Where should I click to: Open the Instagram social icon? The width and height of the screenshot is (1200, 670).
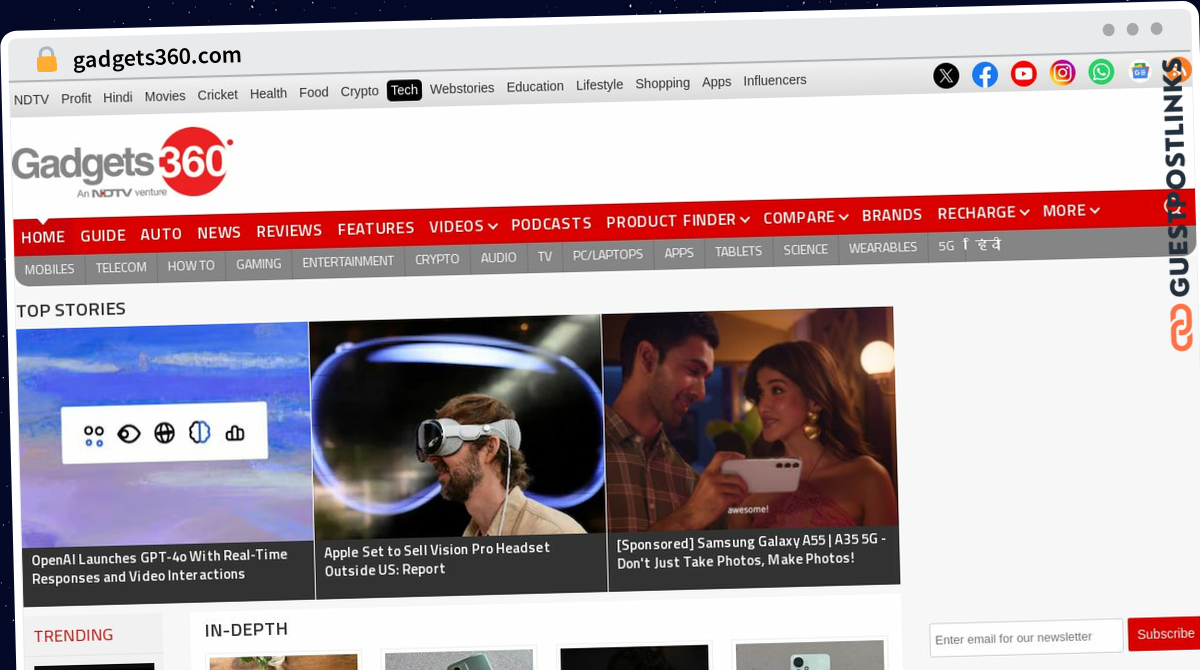tap(1063, 73)
